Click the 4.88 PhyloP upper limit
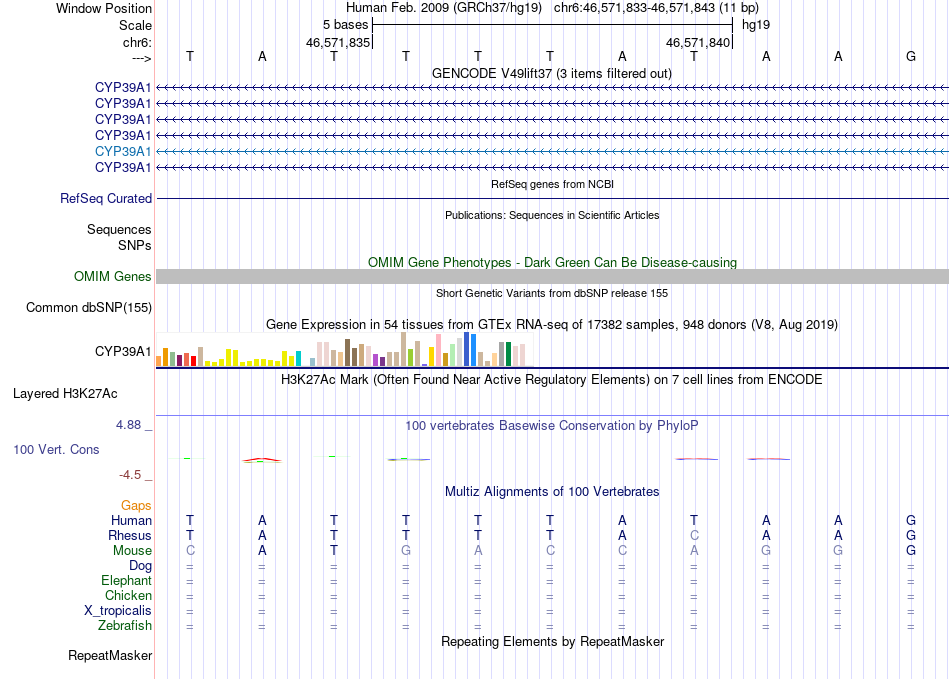This screenshot has width=950, height=679. 129,425
